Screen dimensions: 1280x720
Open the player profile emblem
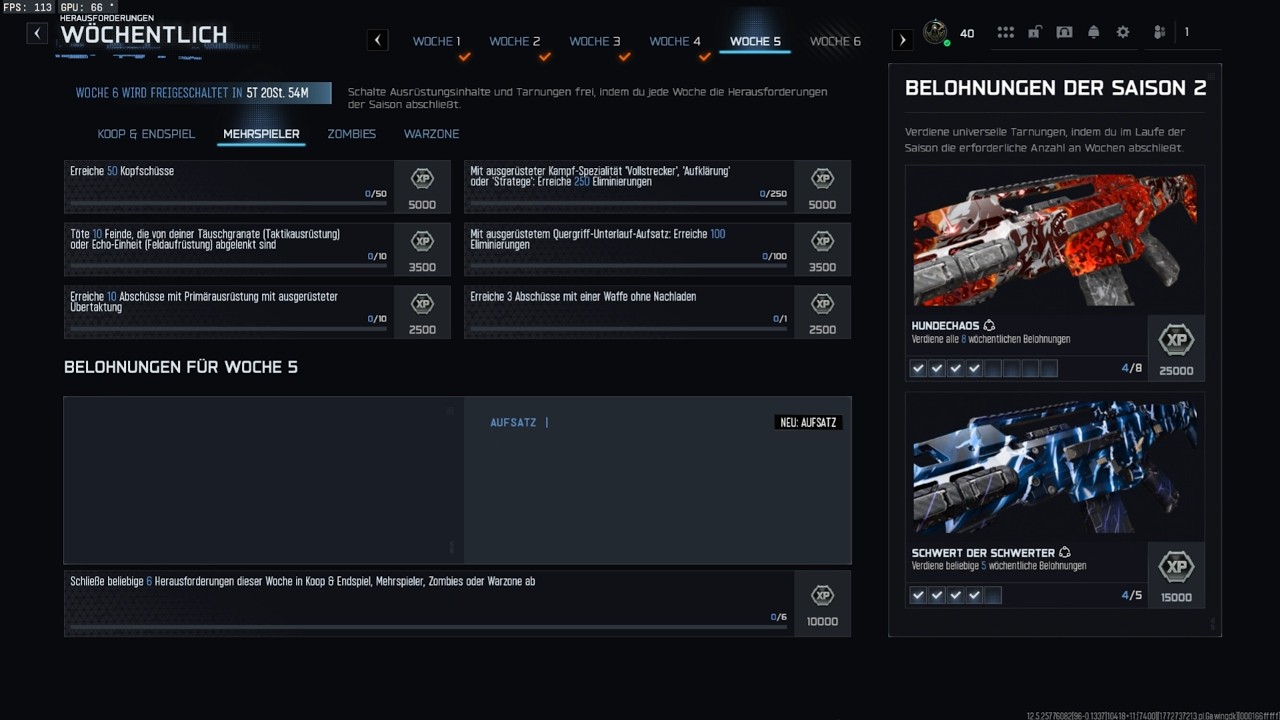936,32
